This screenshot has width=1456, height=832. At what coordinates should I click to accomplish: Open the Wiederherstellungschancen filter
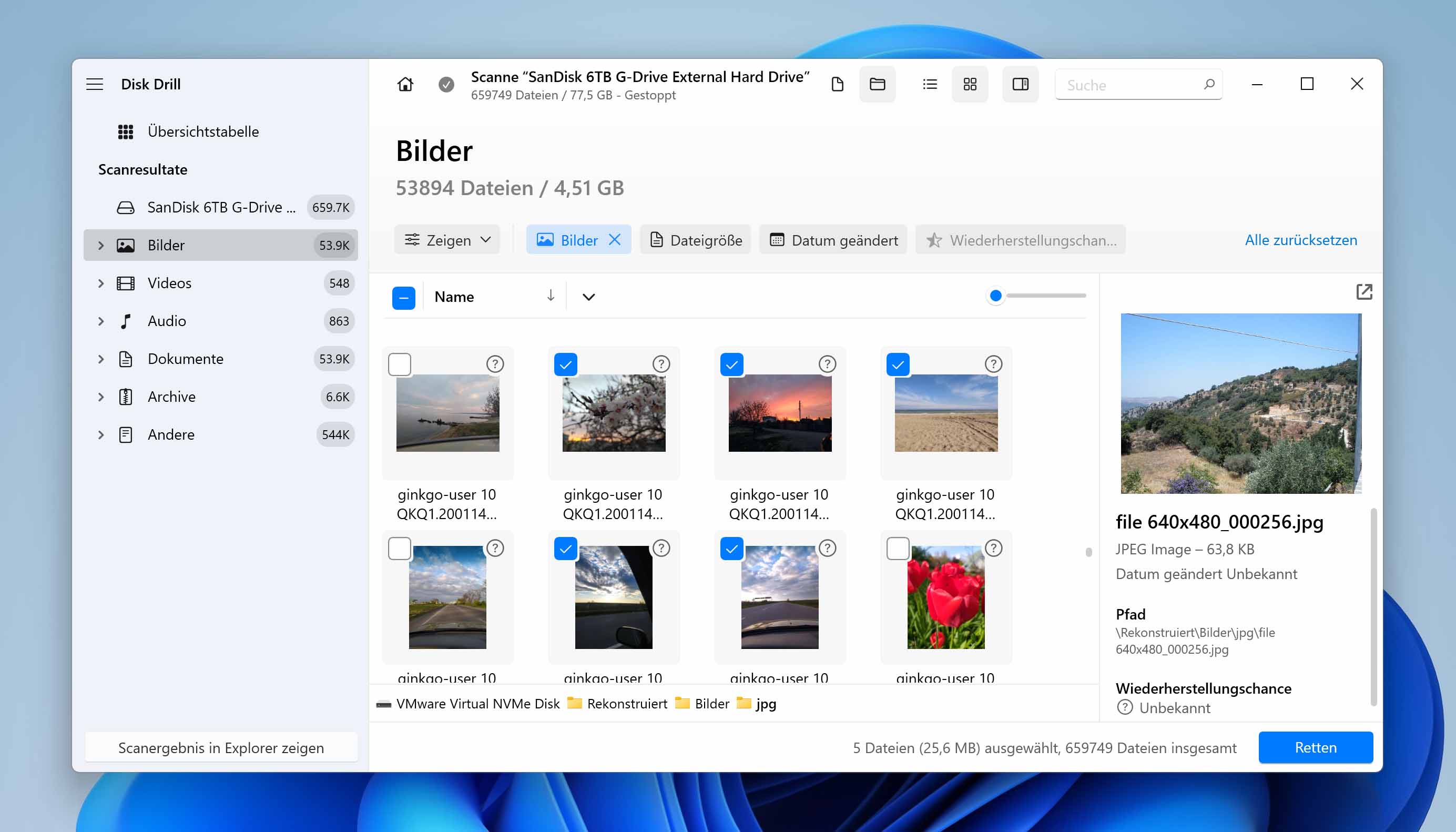(1021, 240)
